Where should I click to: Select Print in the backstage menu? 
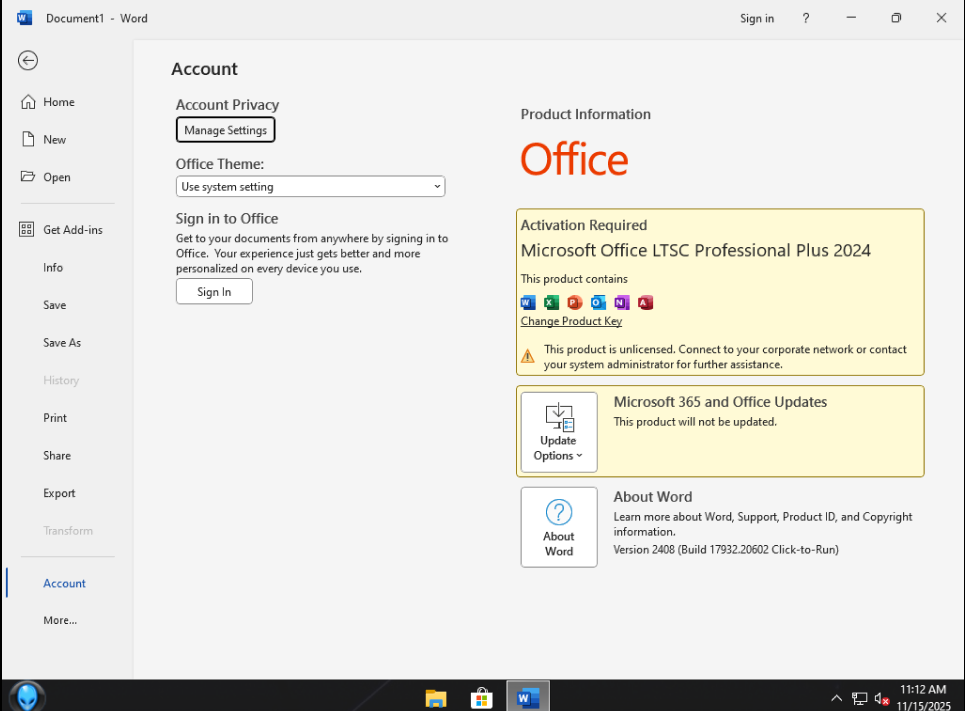[x=55, y=418]
